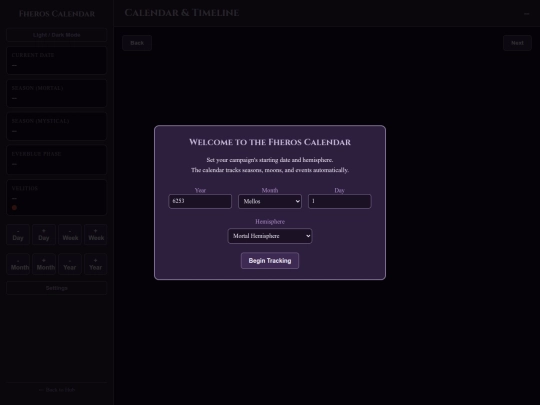
Task: Go Back with the Back button
Action: (x=137, y=43)
